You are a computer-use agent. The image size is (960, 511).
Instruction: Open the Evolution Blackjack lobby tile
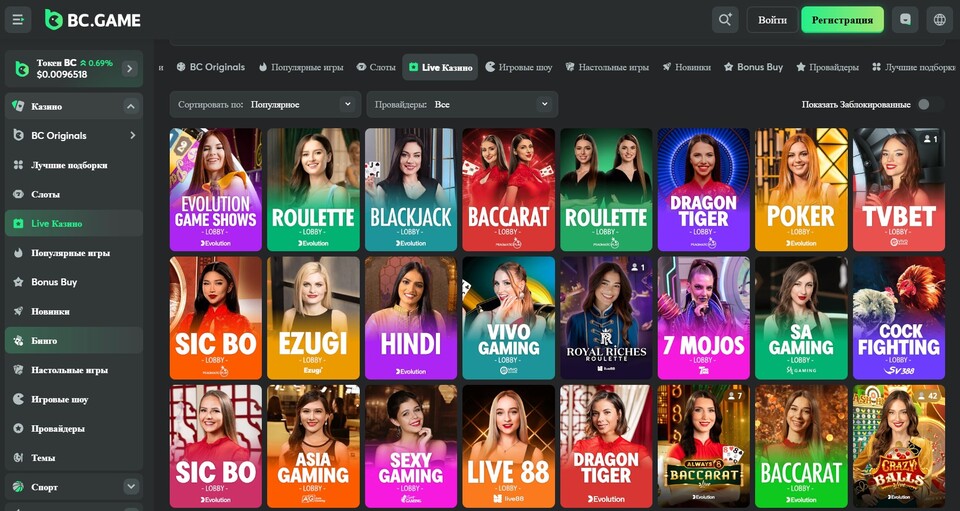click(411, 190)
